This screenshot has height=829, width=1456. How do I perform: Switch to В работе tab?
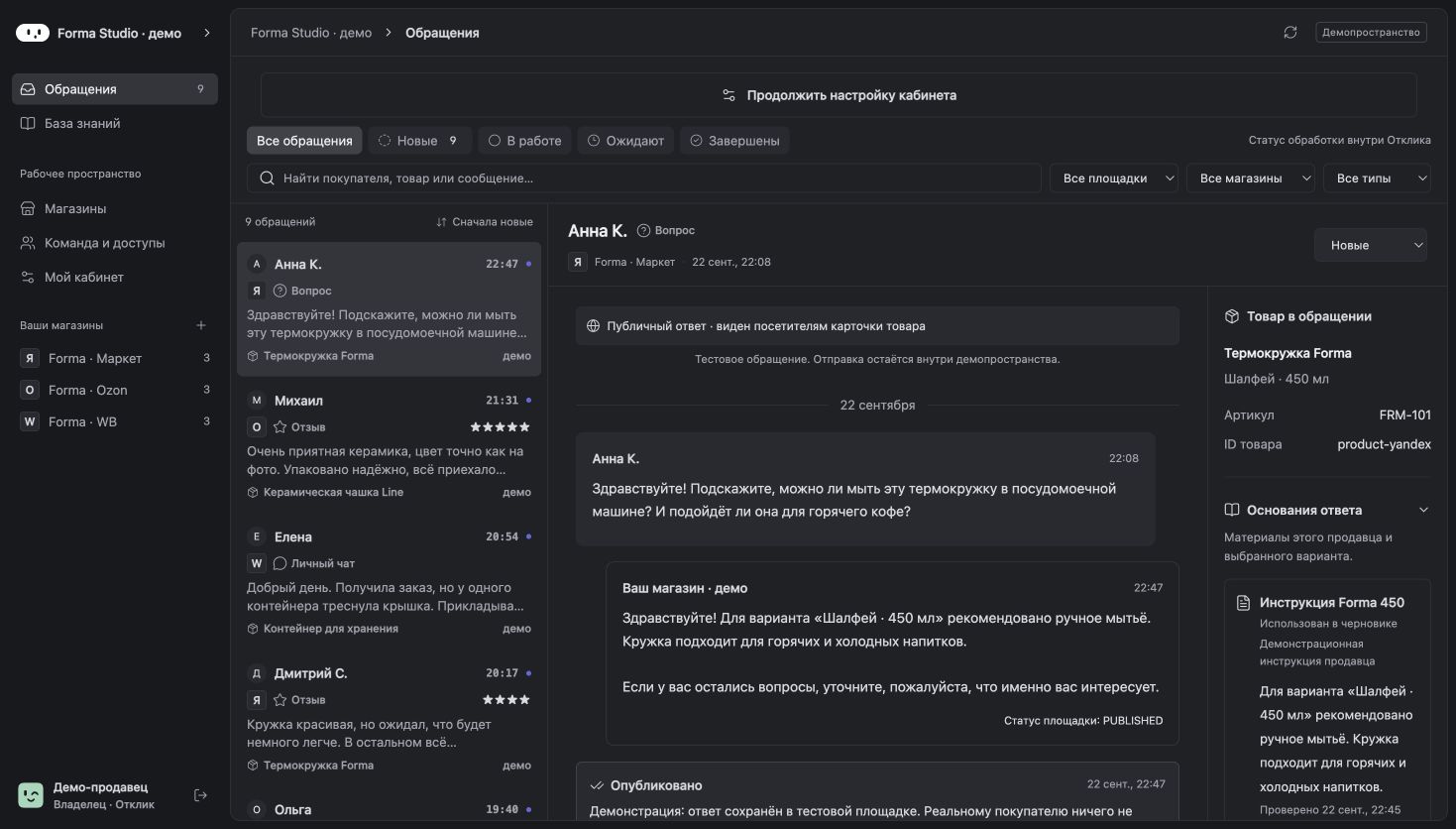tap(525, 141)
